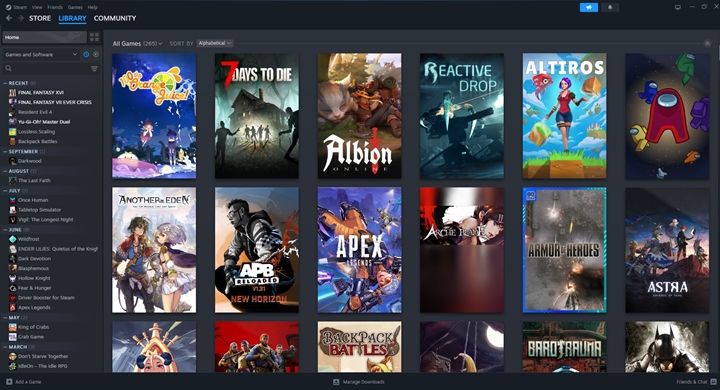The height and width of the screenshot is (390, 720).
Task: Click Darkwood sidebar icon
Action: pyautogui.click(x=12, y=161)
